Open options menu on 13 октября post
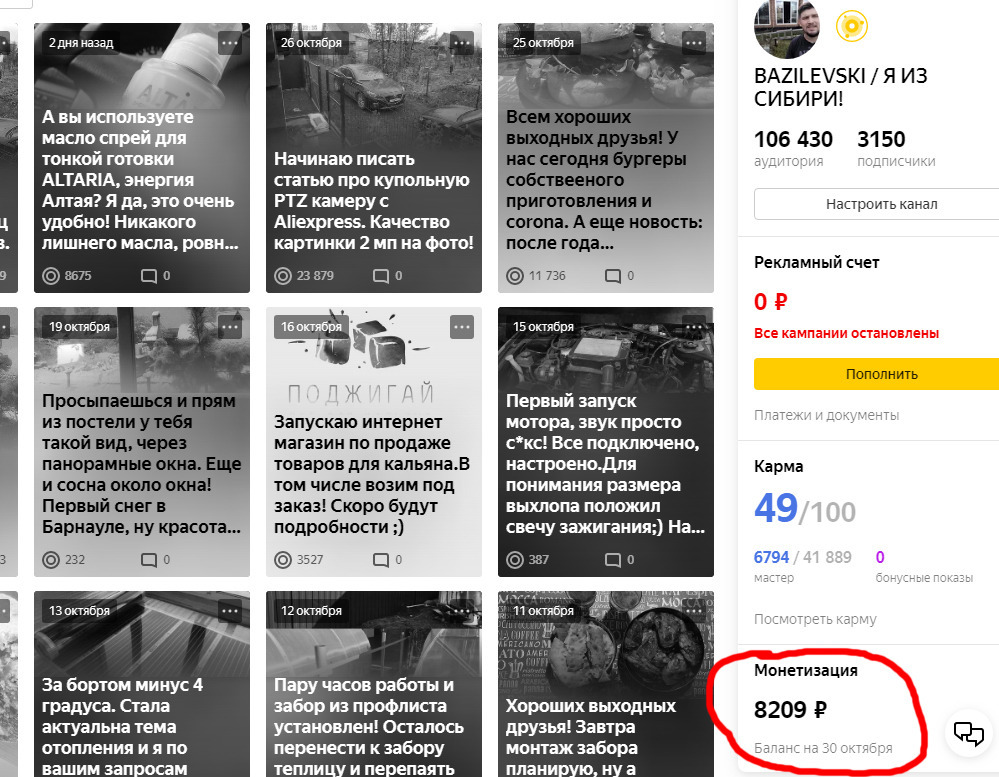 pyautogui.click(x=229, y=611)
